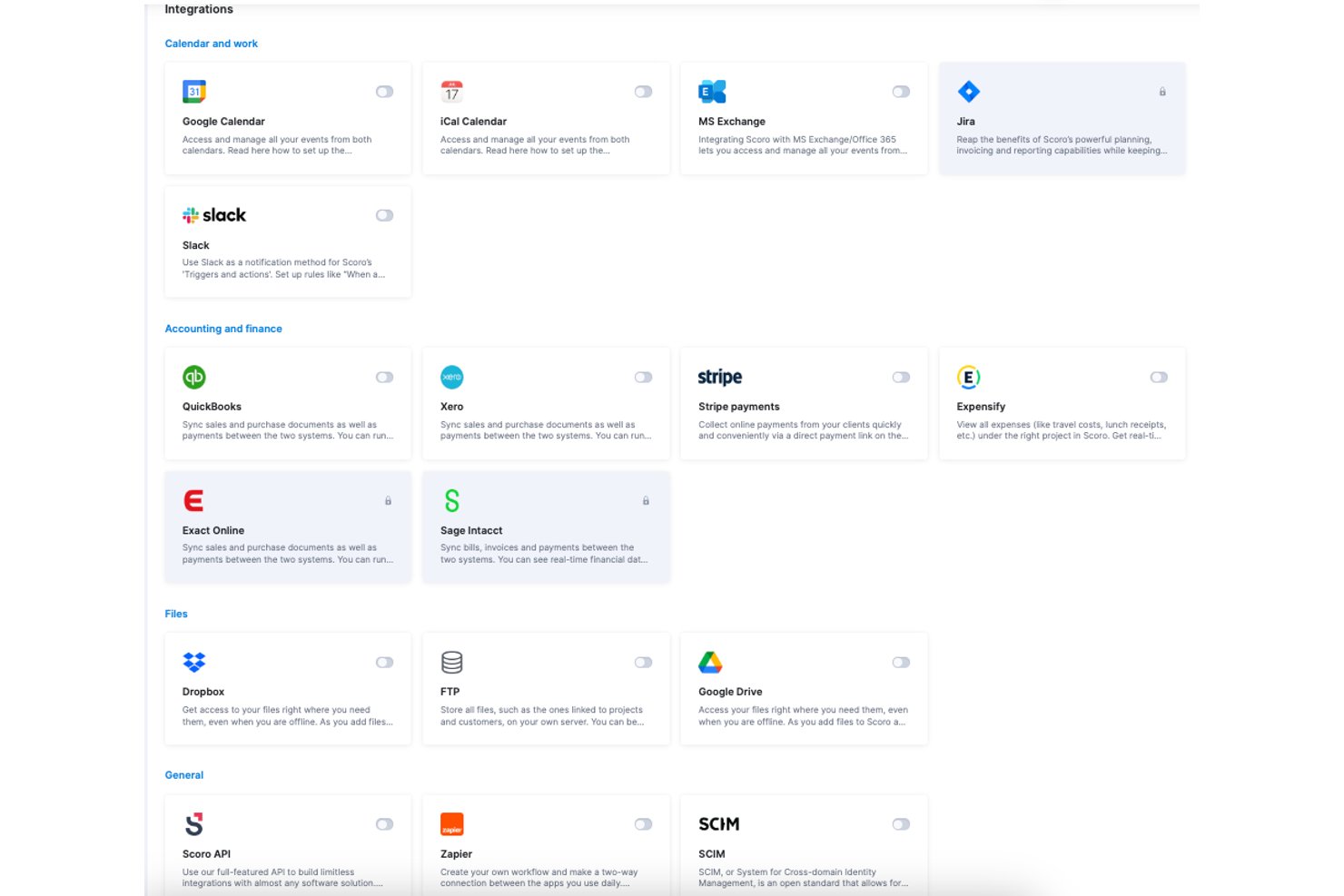This screenshot has width=1344, height=896.
Task: Enable the QuickBooks integration toggle
Action: point(385,377)
